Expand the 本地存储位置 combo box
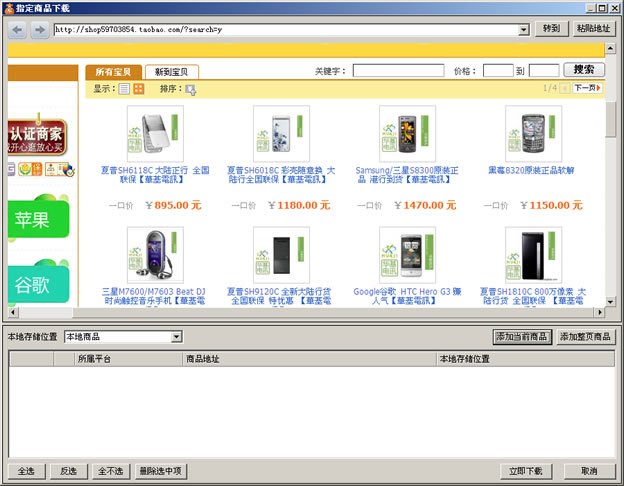Screen dimensions: 624x486 [x=176, y=337]
